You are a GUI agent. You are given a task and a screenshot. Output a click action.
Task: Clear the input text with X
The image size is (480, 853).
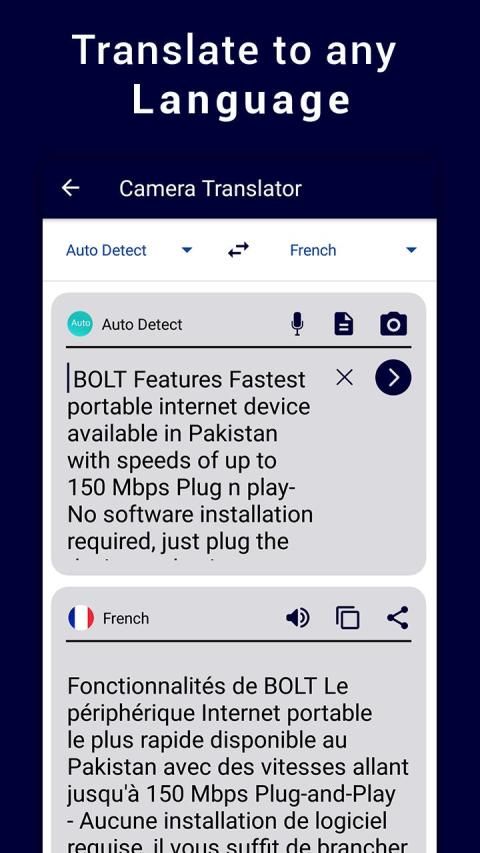coord(344,378)
